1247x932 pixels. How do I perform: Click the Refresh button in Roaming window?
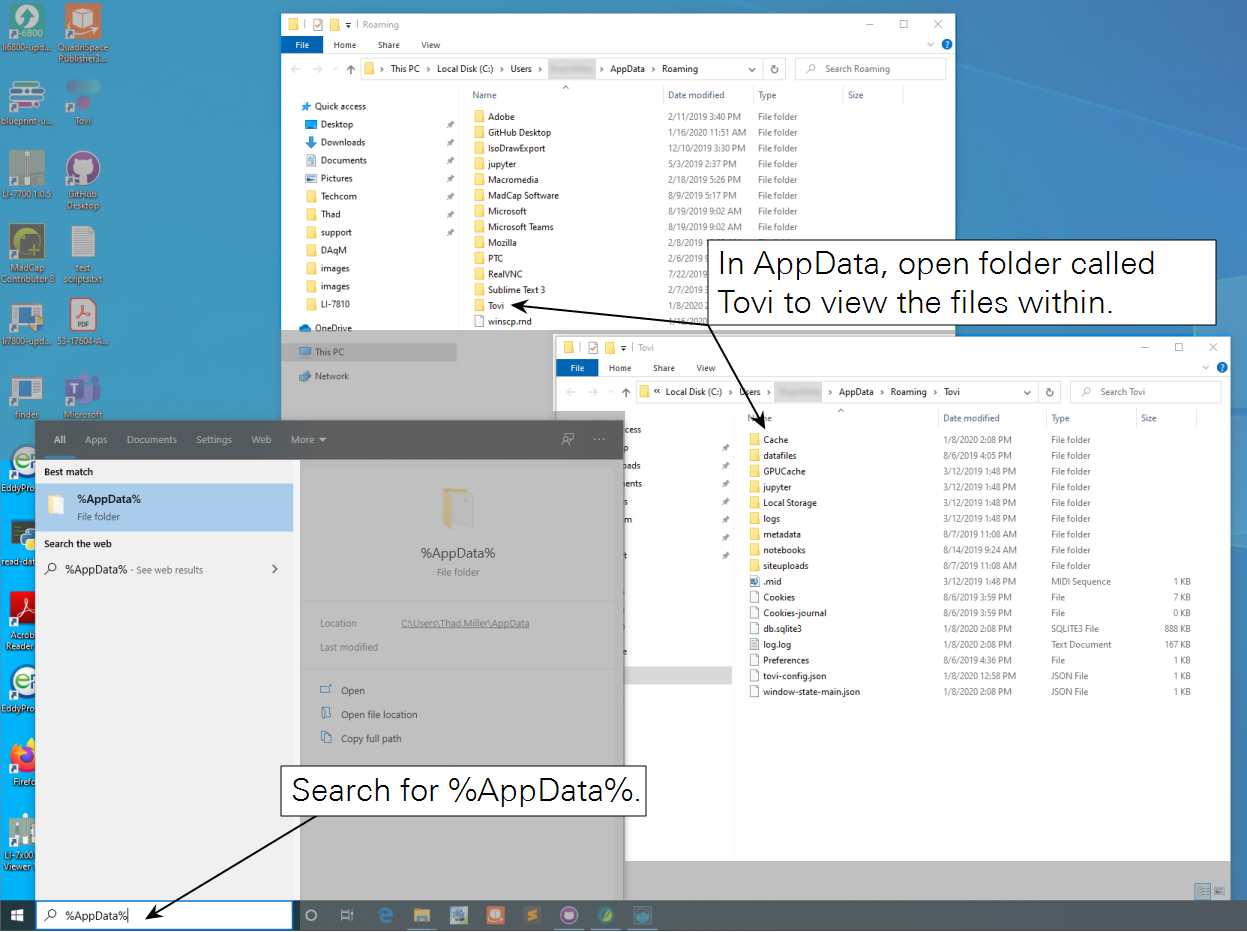(x=773, y=69)
